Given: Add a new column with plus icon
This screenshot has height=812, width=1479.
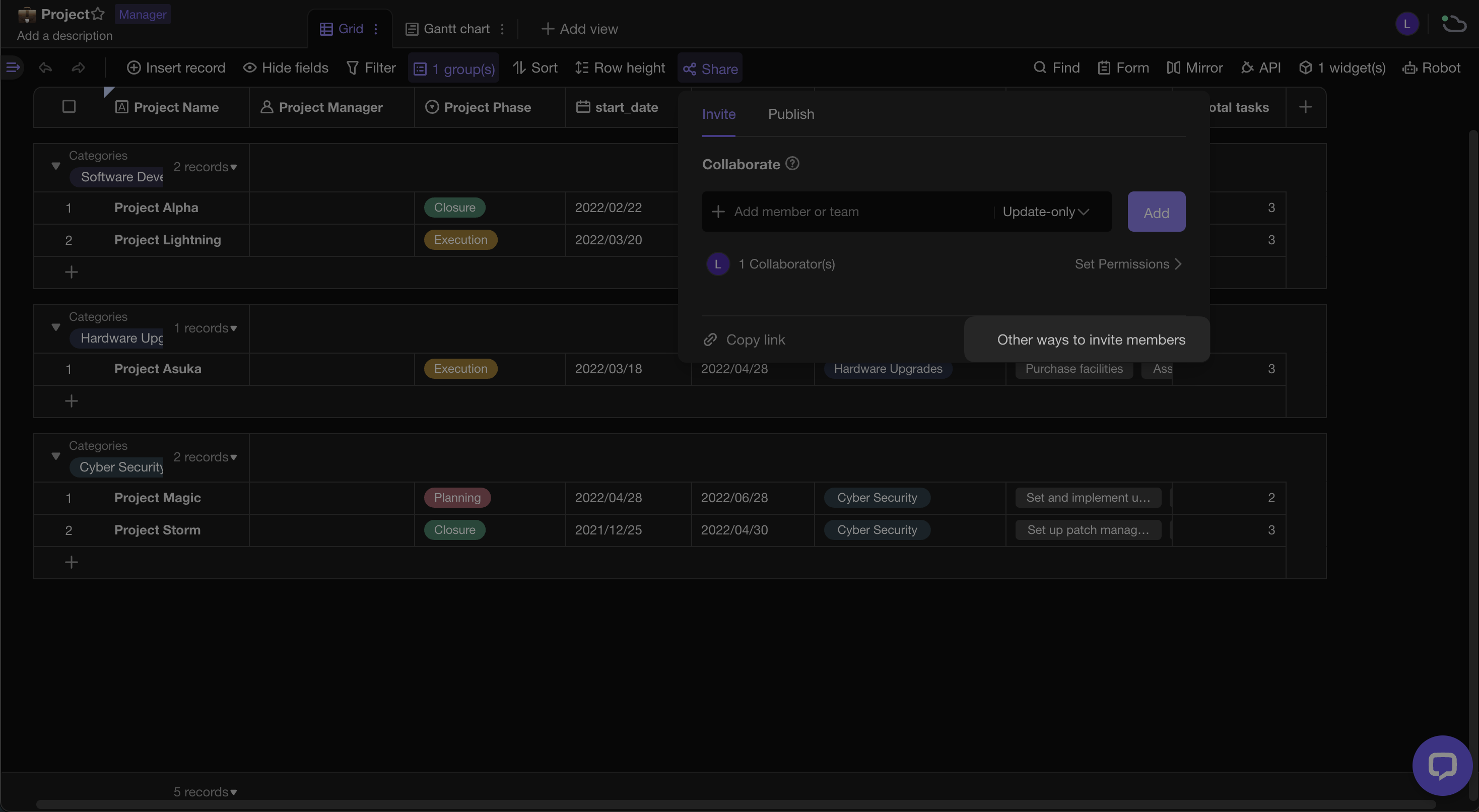Looking at the screenshot, I should (x=1306, y=107).
